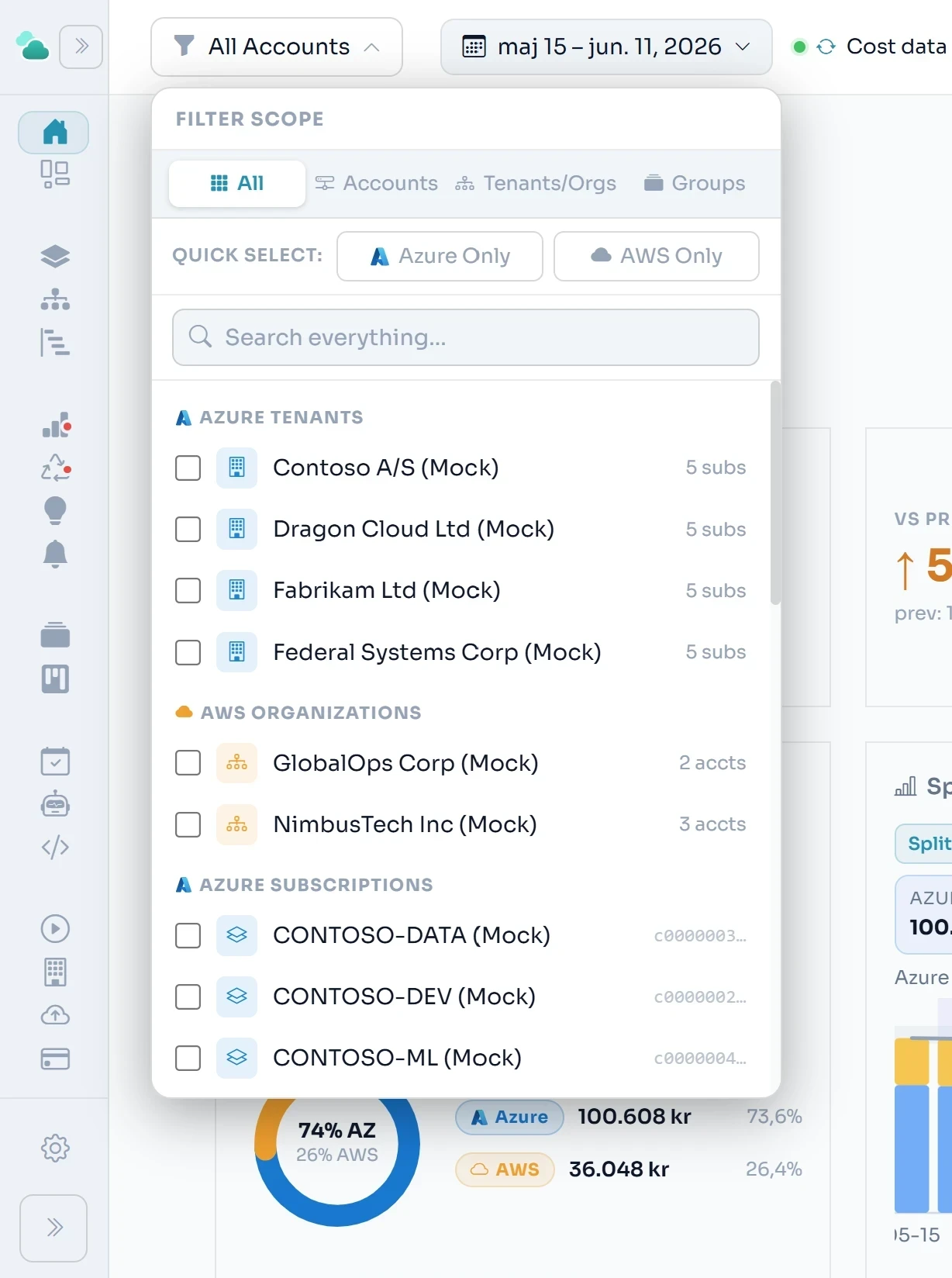Select Azure Only quick filter
Image resolution: width=952 pixels, height=1278 pixels.
[x=440, y=256]
